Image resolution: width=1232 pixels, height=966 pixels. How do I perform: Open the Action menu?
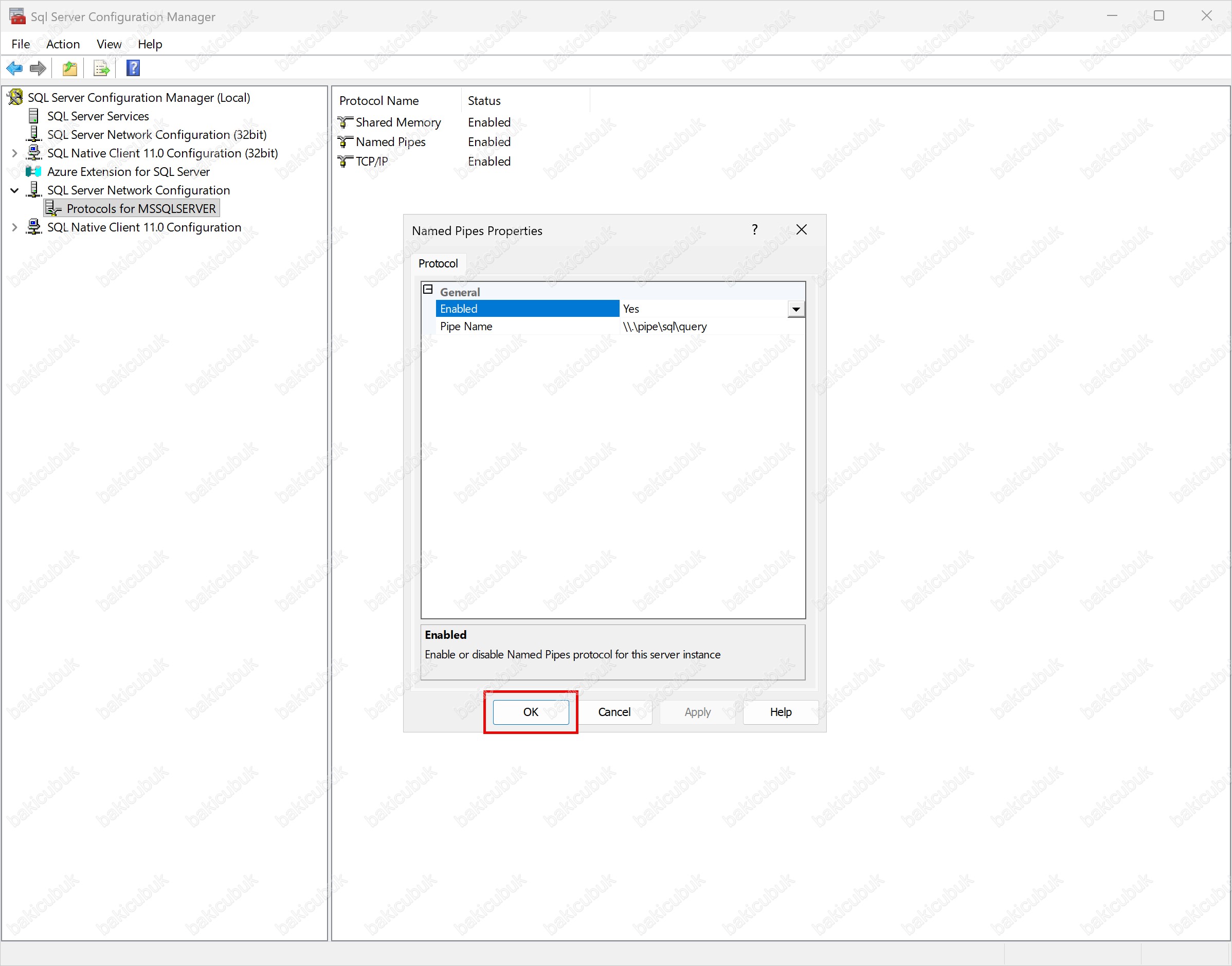click(63, 44)
